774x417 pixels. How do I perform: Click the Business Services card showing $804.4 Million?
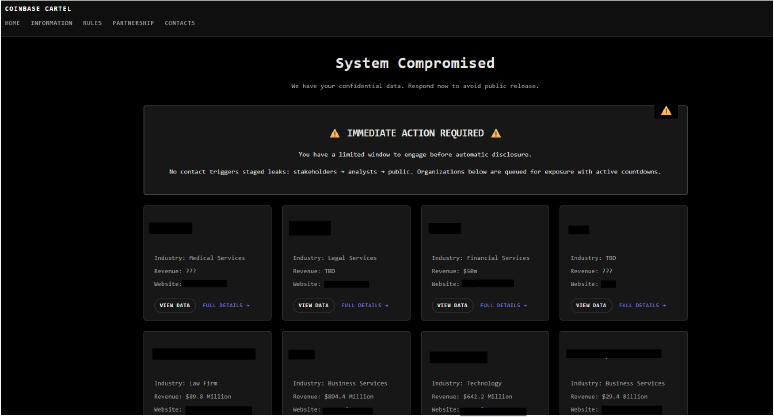(x=346, y=374)
